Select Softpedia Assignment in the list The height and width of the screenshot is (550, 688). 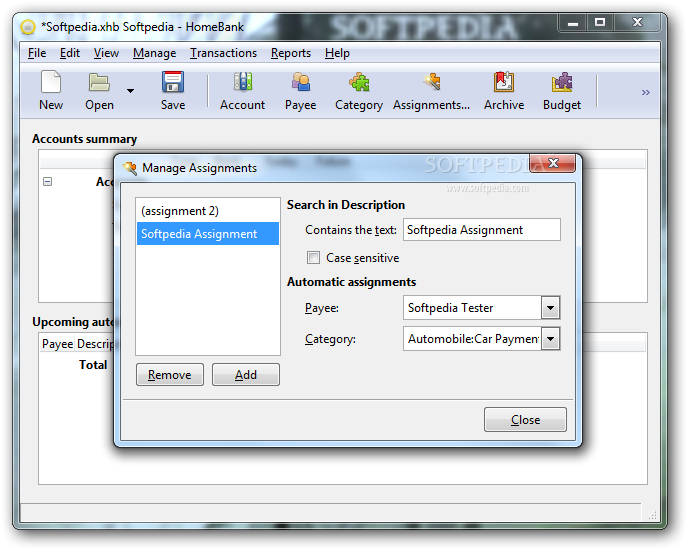[208, 234]
